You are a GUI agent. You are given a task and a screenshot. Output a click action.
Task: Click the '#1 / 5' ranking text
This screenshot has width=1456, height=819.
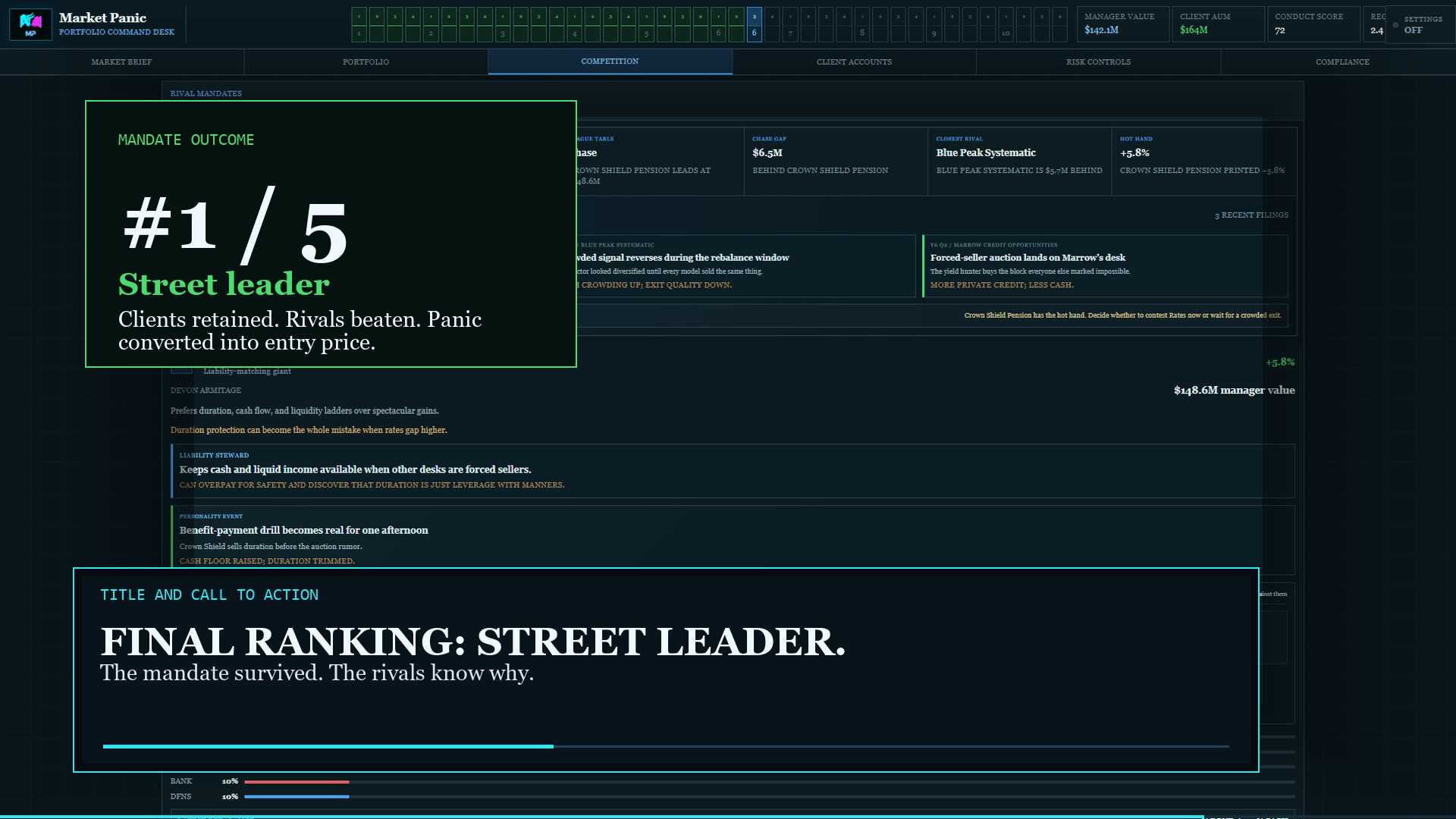pyautogui.click(x=236, y=225)
